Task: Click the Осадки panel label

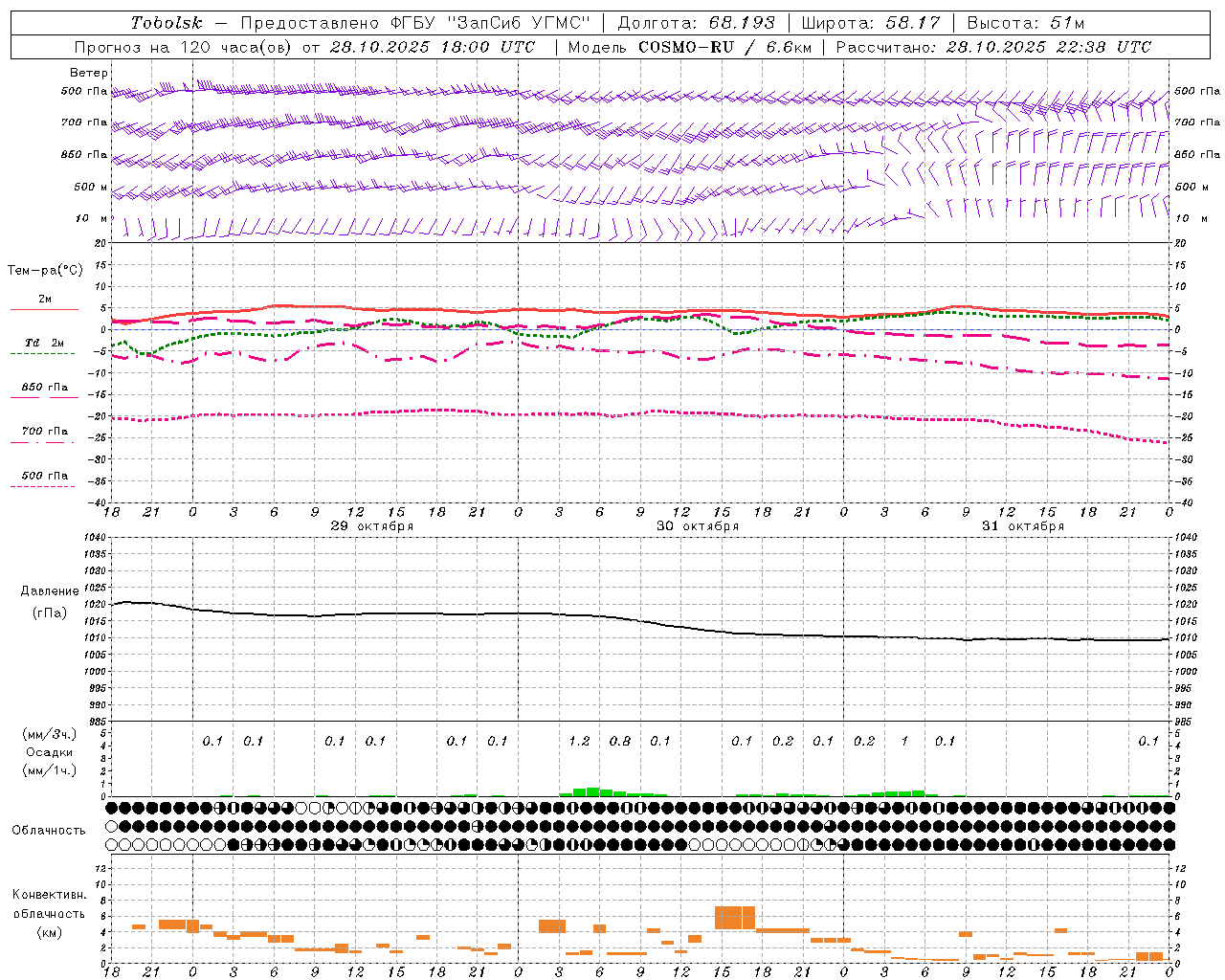Action: click(x=50, y=752)
